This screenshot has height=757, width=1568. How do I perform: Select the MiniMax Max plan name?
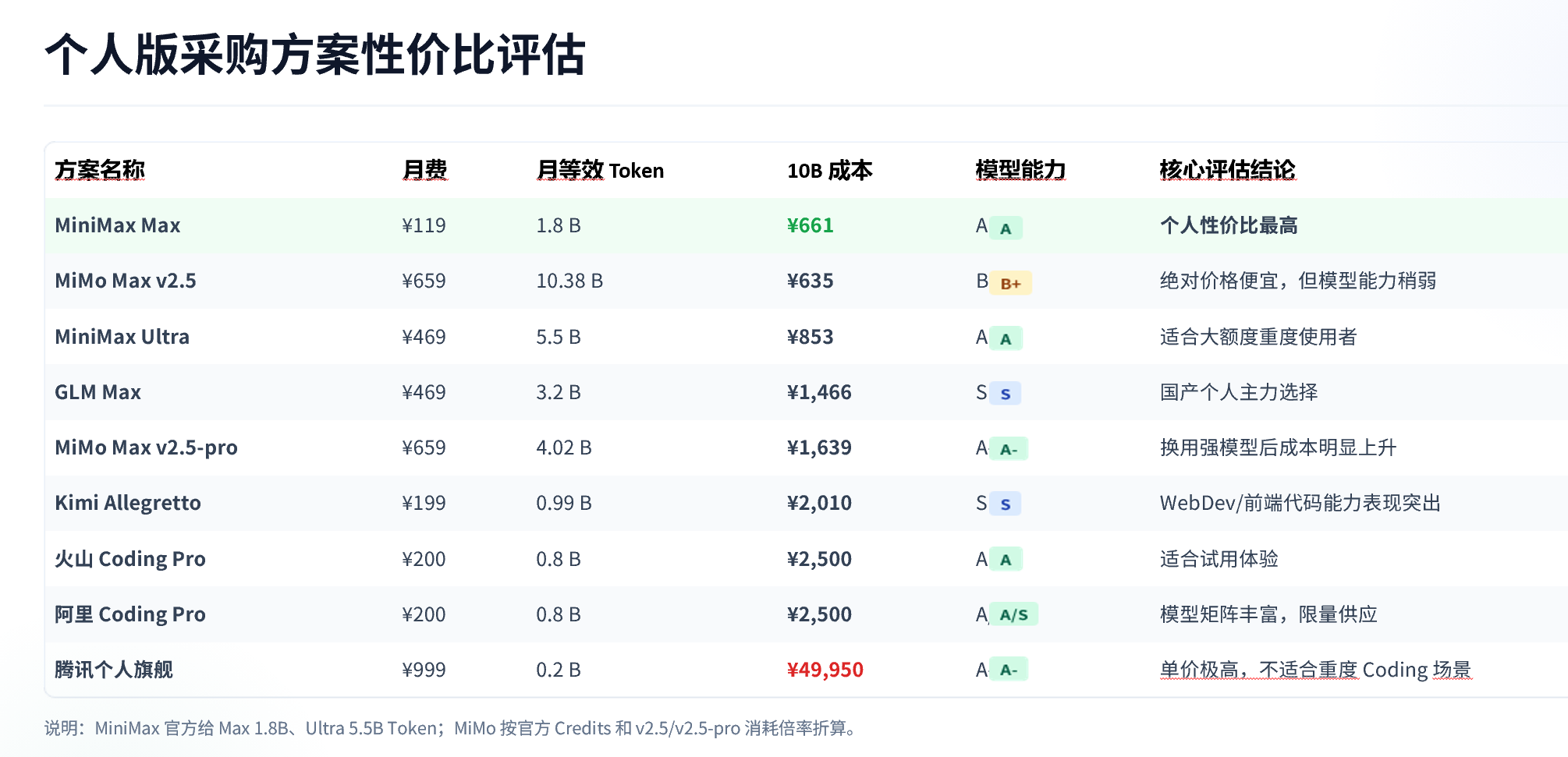click(118, 225)
